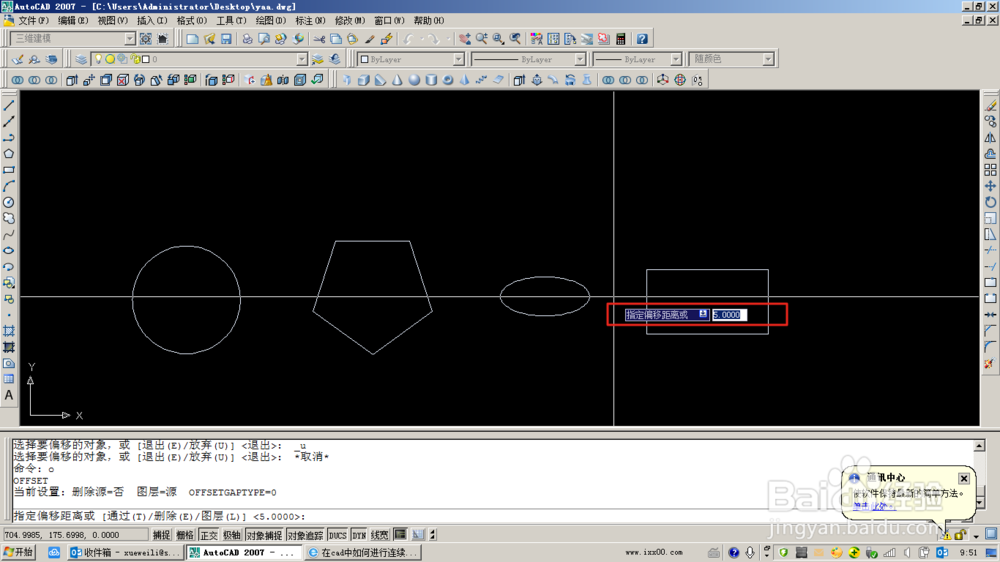1000x562 pixels.
Task: Click the 5.0000 offset distance field
Action: pos(729,314)
